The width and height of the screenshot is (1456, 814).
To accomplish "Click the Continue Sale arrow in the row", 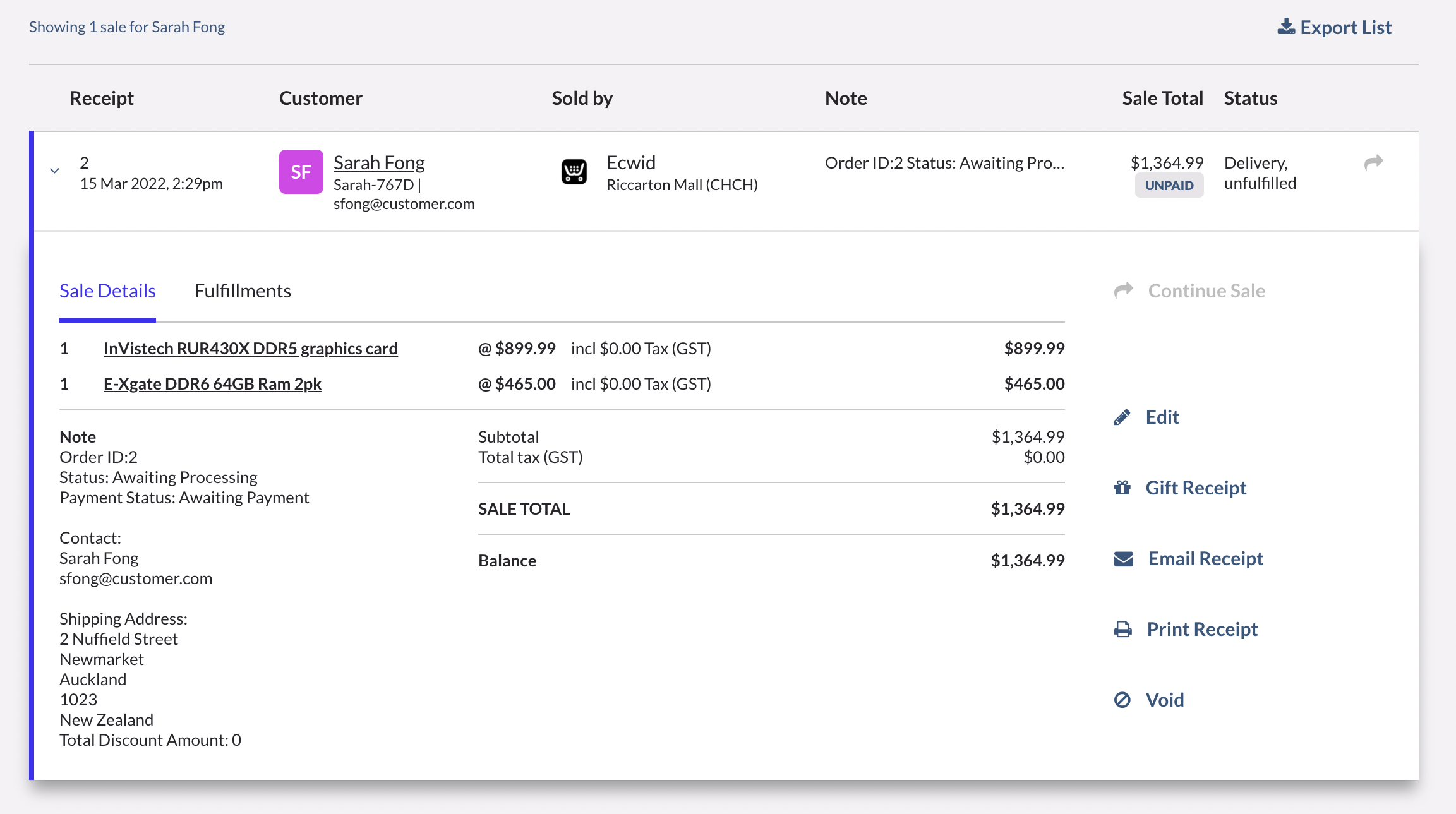I will 1373,162.
